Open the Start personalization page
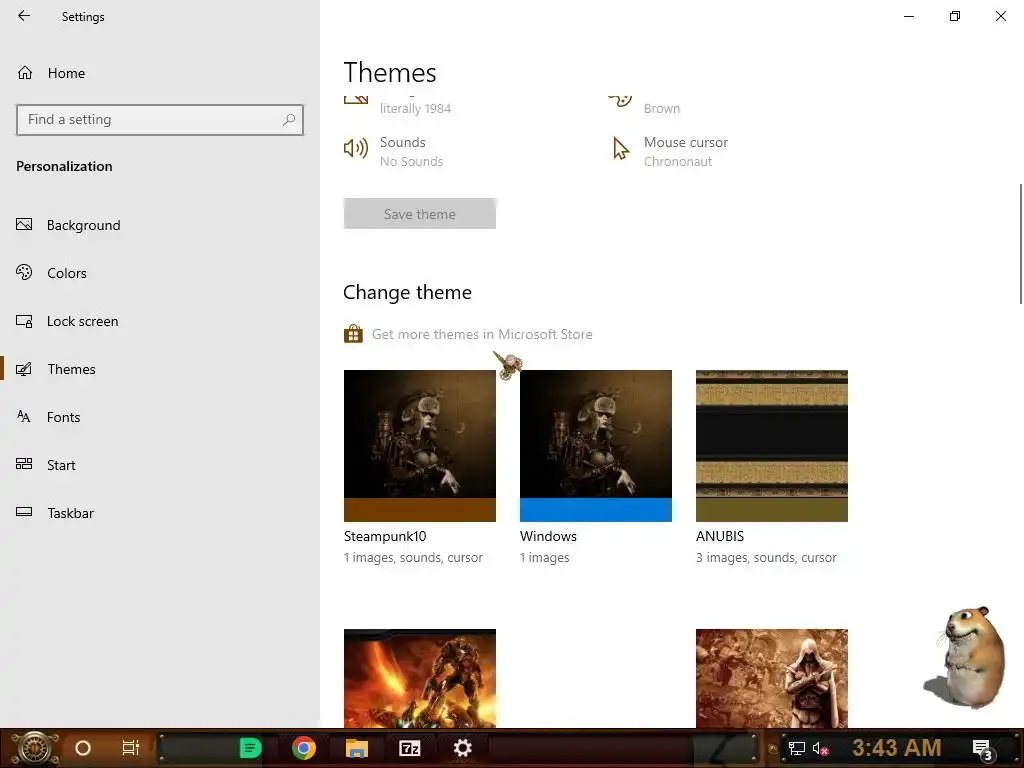Screen dimensions: 1024x768 pyautogui.click(x=61, y=465)
